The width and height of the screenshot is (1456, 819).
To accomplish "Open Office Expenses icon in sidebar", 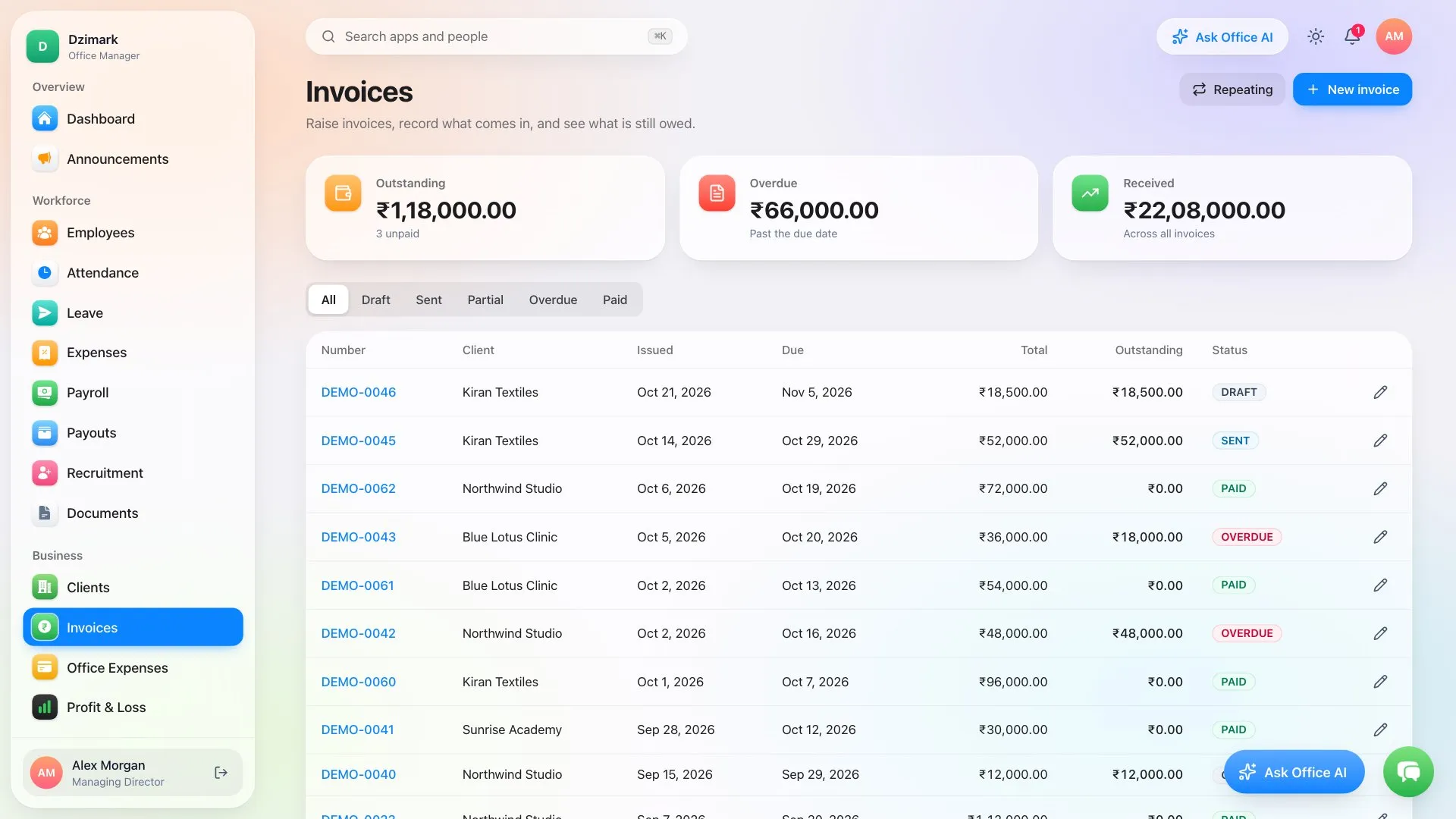I will coord(45,668).
